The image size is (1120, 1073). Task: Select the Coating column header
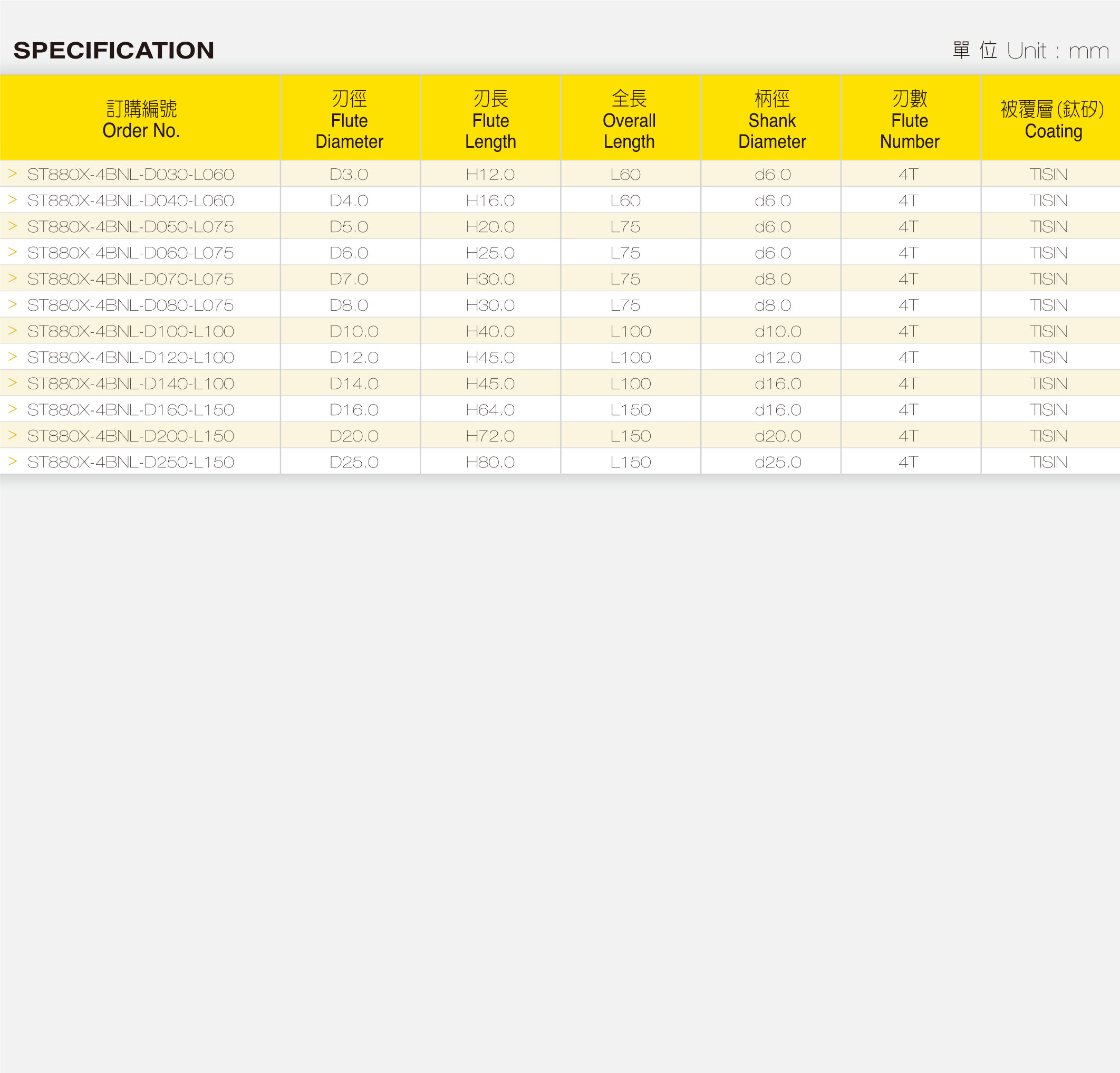(1051, 118)
